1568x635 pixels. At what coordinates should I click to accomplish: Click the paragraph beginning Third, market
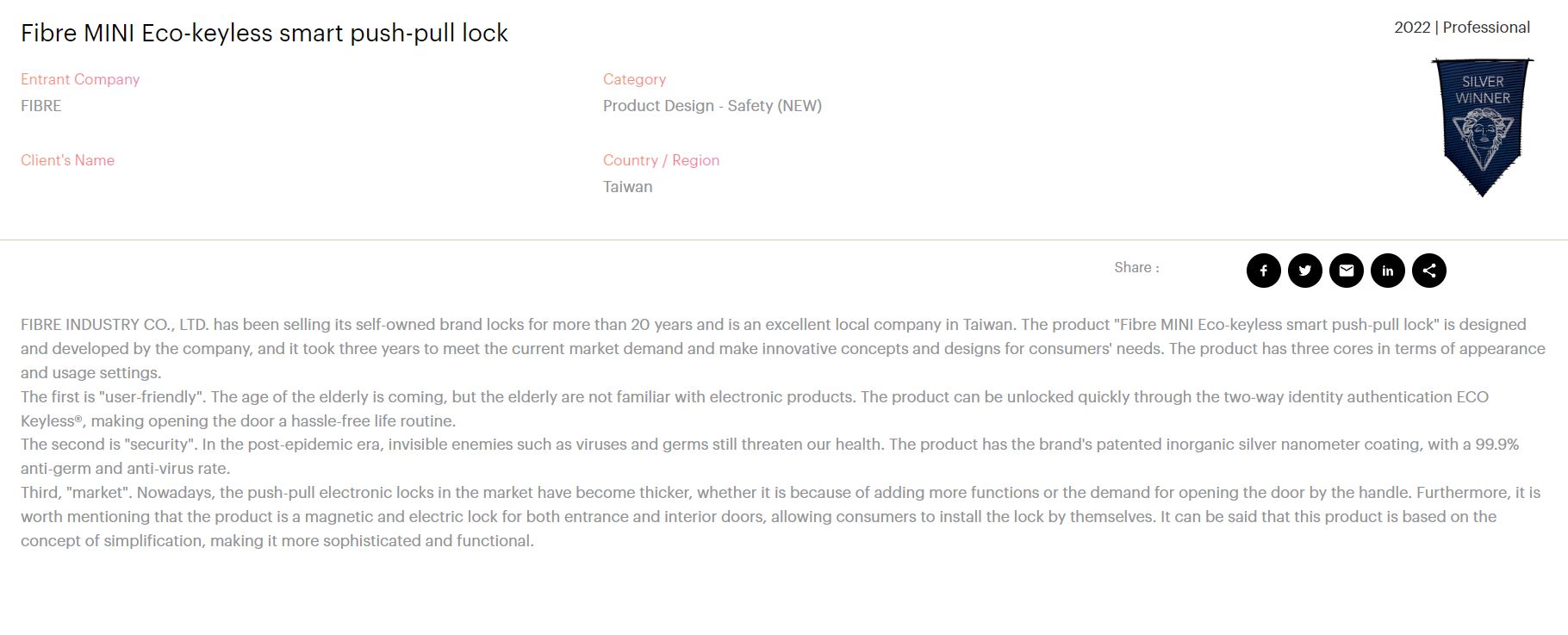click(x=781, y=517)
